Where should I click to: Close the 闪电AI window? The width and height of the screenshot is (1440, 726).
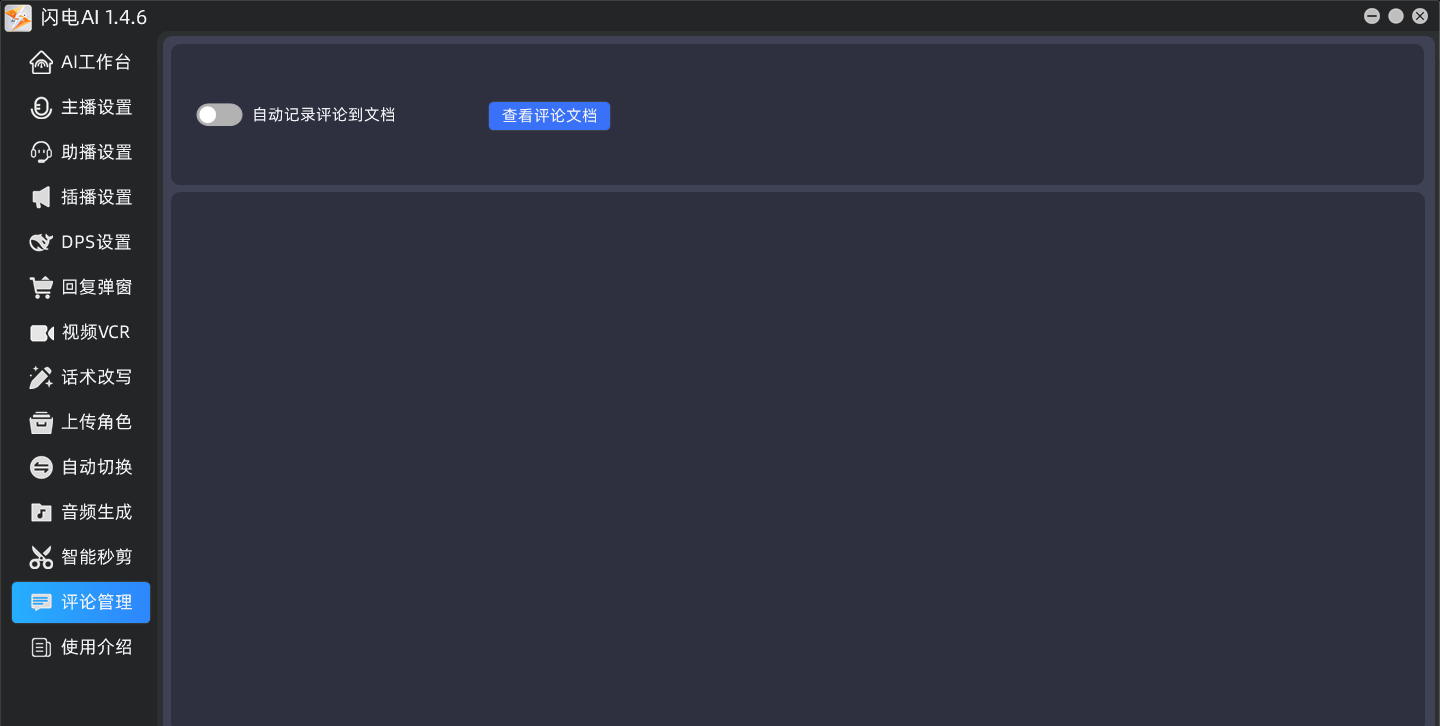point(1420,16)
